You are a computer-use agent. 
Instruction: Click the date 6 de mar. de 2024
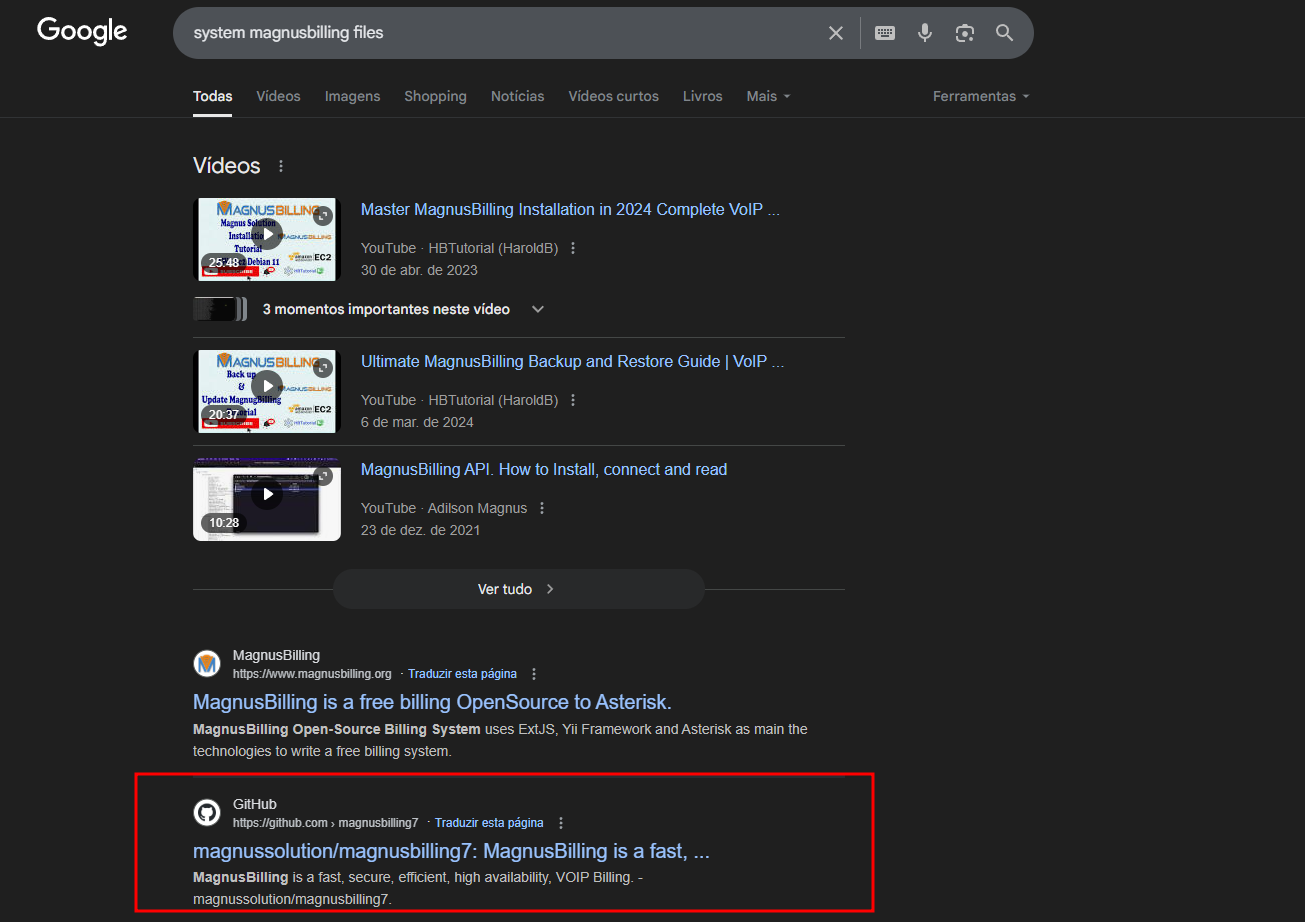pos(417,422)
